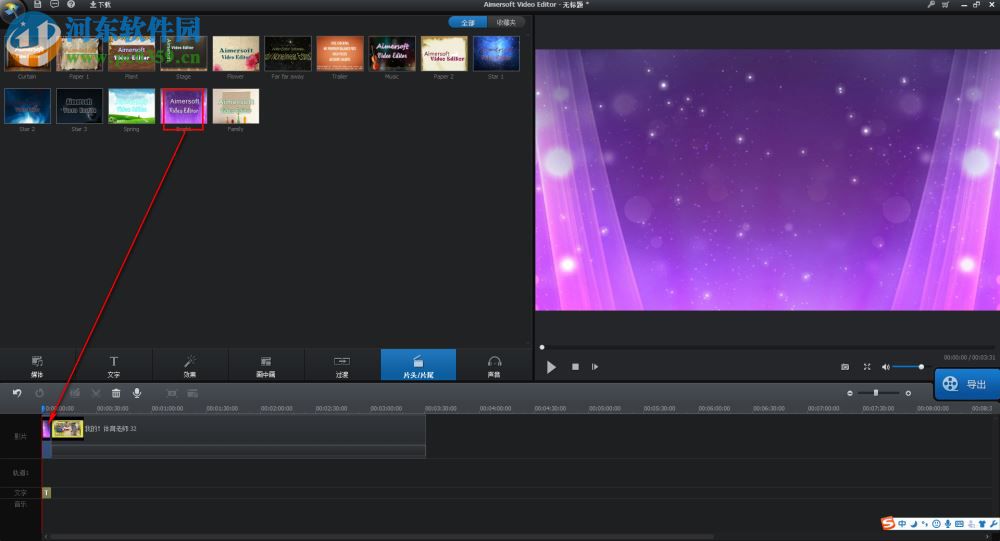This screenshot has height=541, width=1000.
Task: Select the Music intro template
Action: [x=392, y=54]
